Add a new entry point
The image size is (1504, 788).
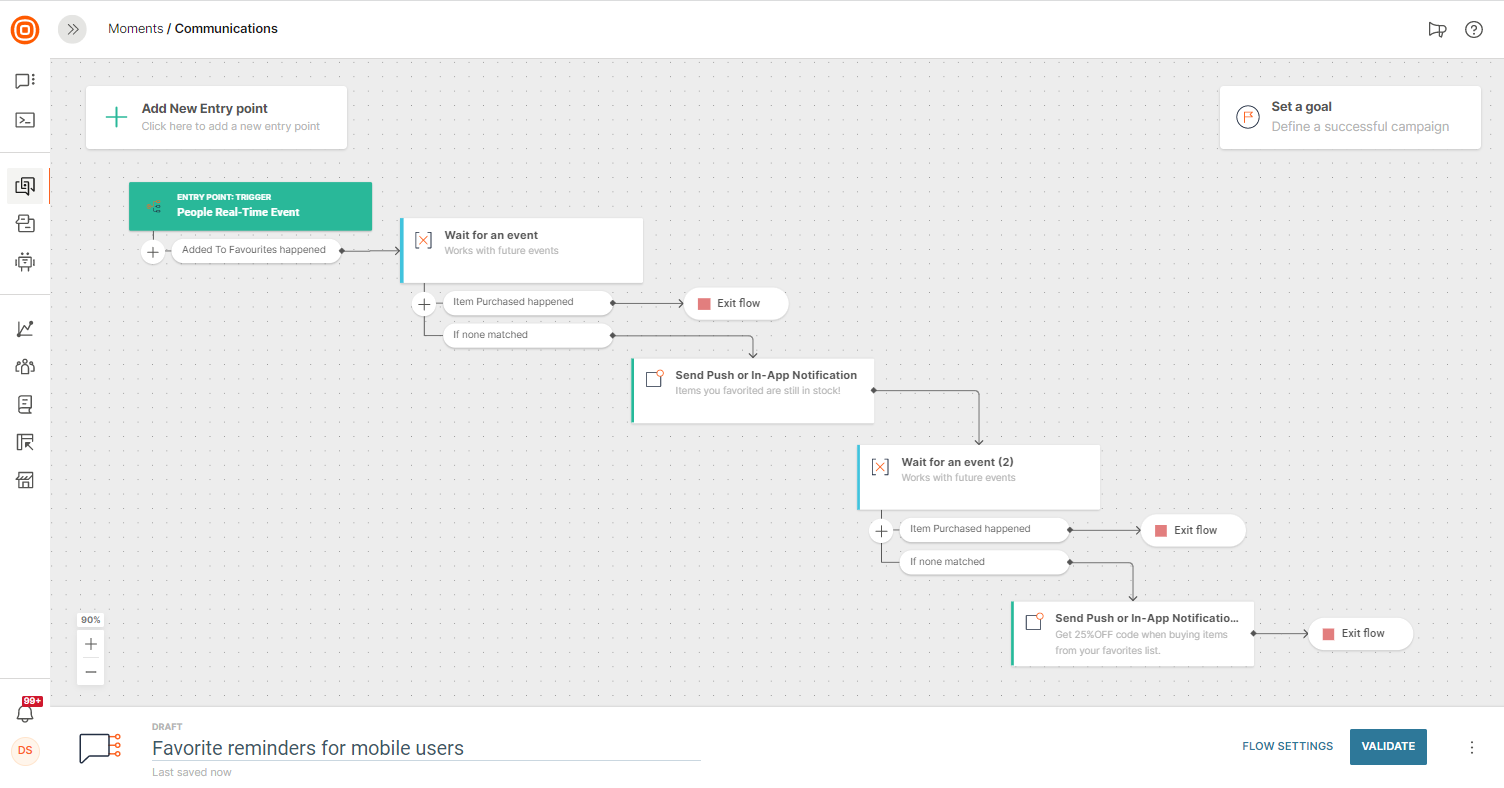(216, 117)
